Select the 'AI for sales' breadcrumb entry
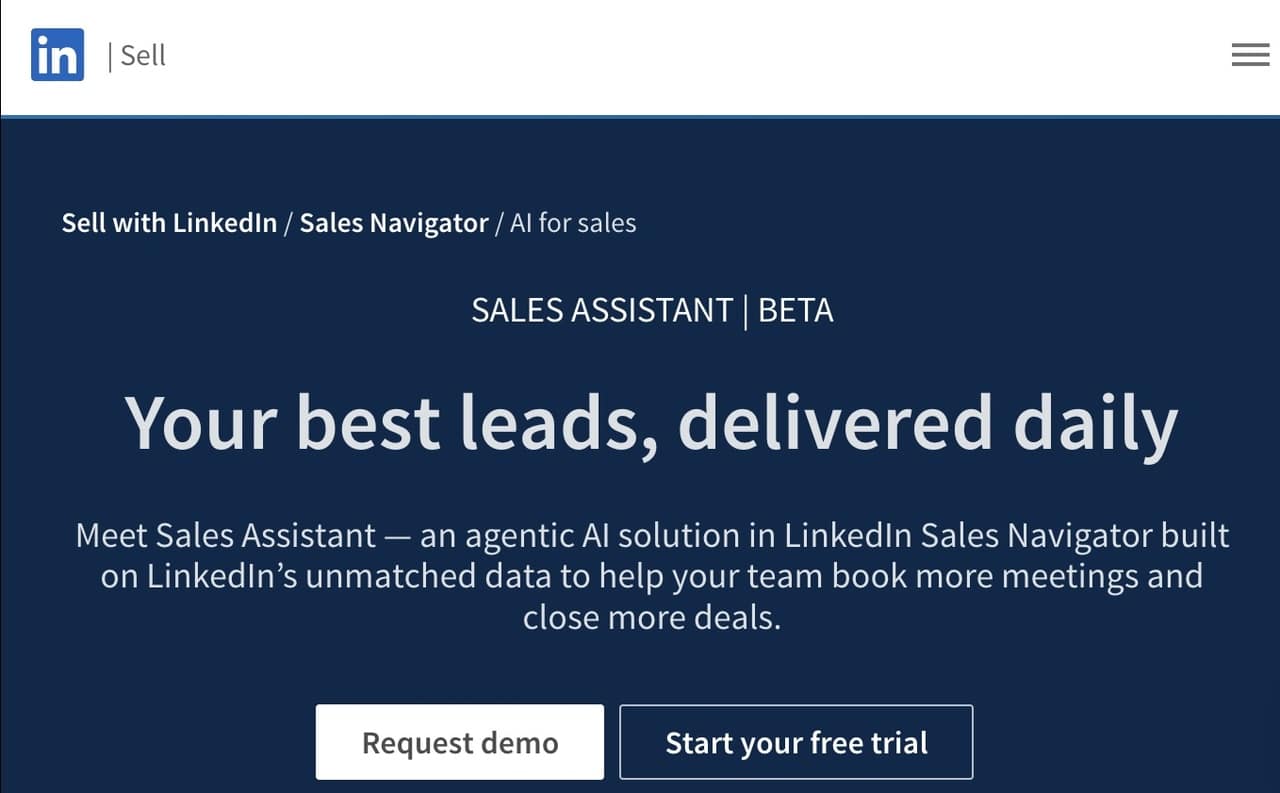The image size is (1280, 793). 572,222
